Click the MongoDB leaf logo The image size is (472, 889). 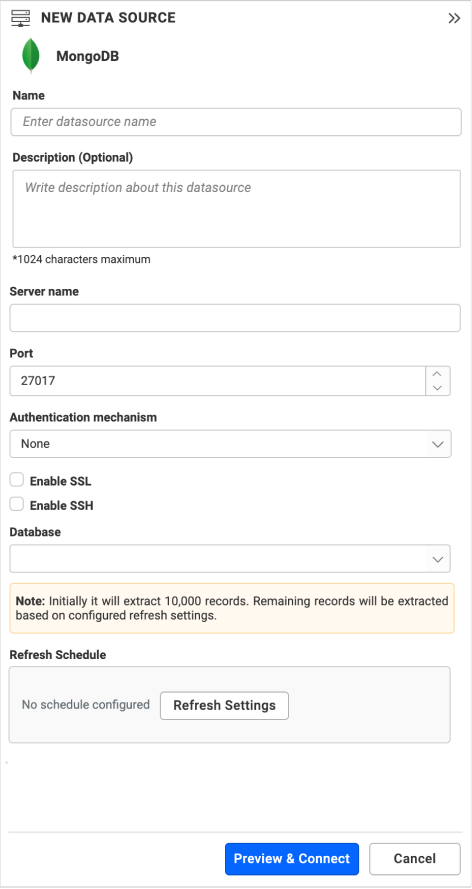click(31, 56)
